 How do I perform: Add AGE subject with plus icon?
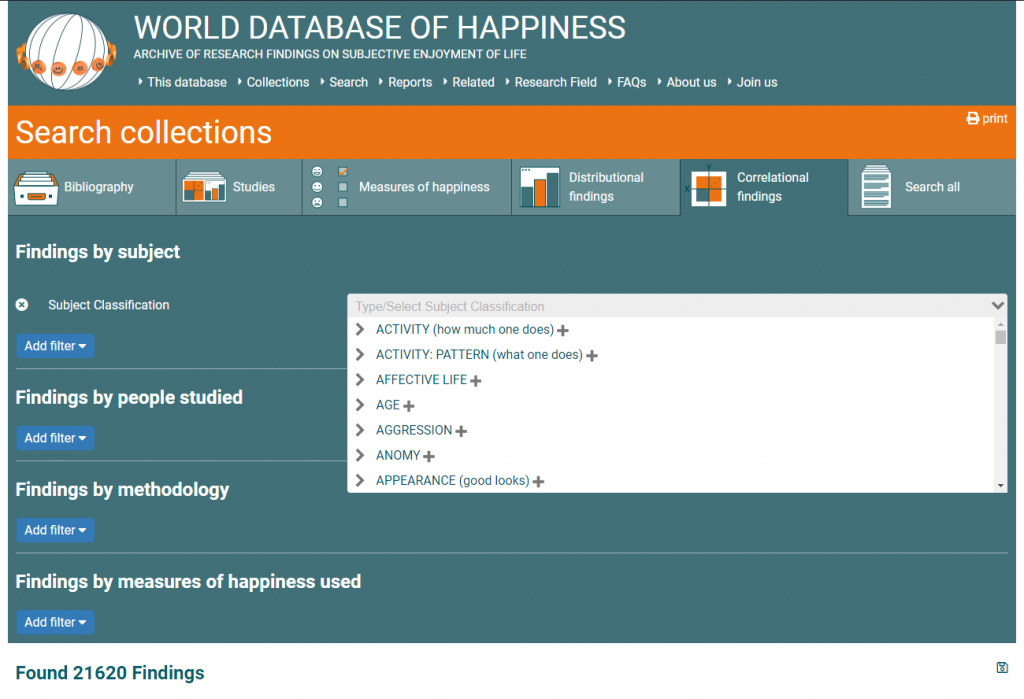(x=409, y=406)
